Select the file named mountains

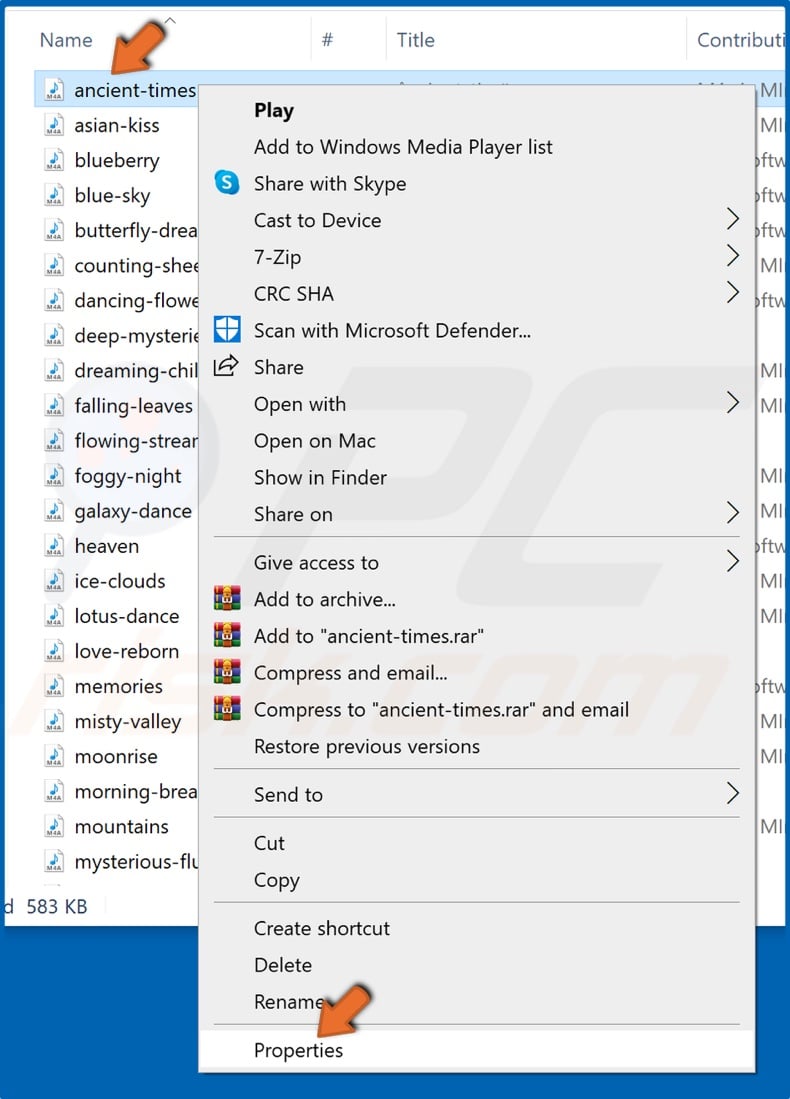(121, 826)
